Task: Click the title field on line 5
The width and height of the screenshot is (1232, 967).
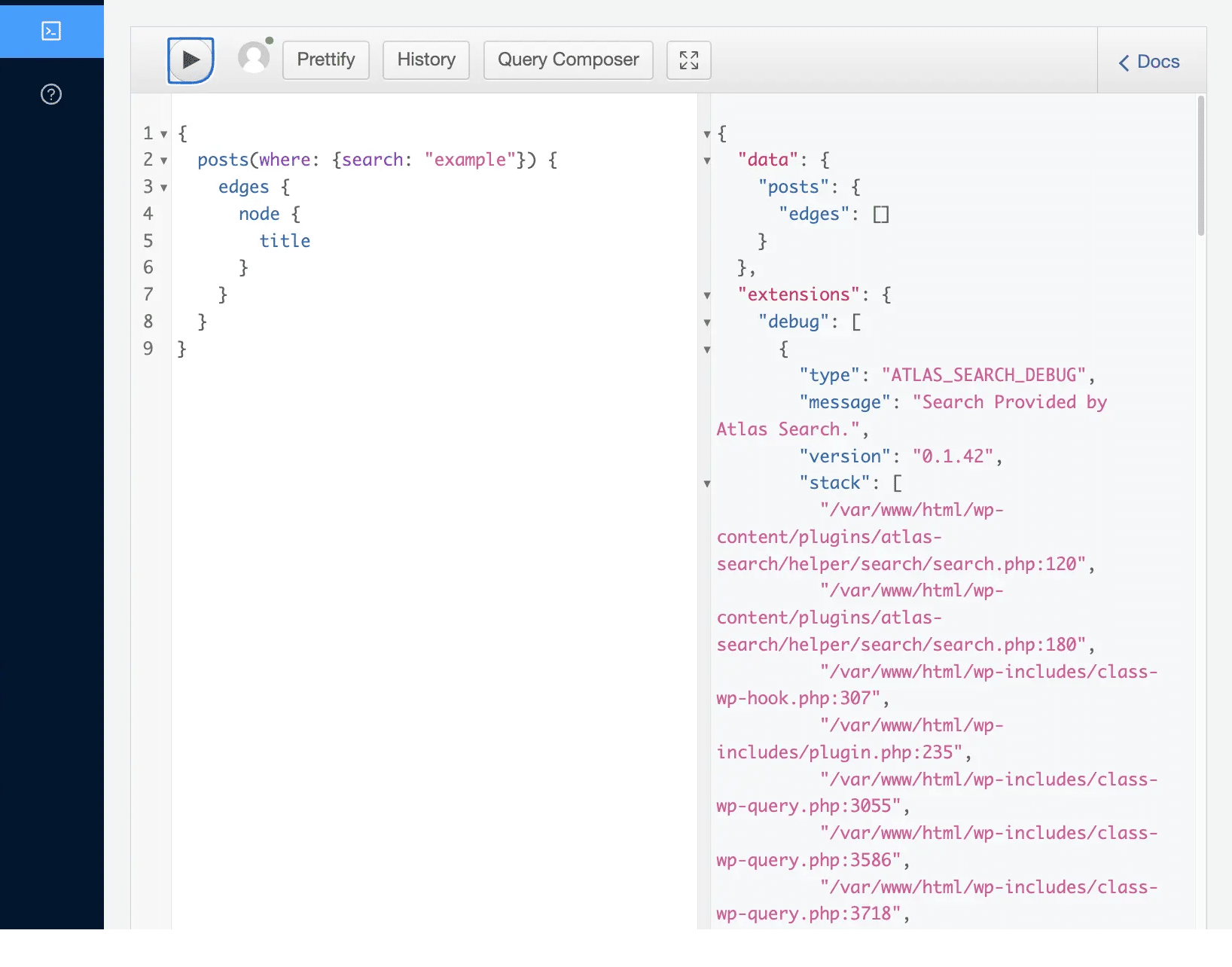Action: click(285, 241)
